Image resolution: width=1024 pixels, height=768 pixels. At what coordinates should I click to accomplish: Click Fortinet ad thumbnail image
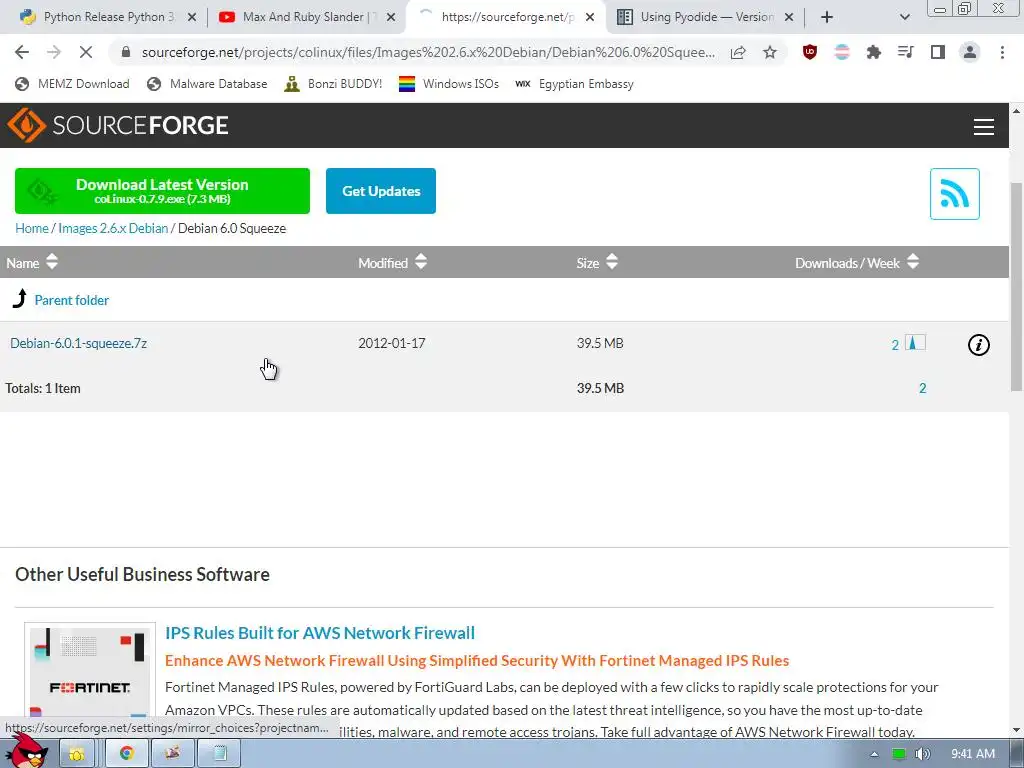[90, 679]
